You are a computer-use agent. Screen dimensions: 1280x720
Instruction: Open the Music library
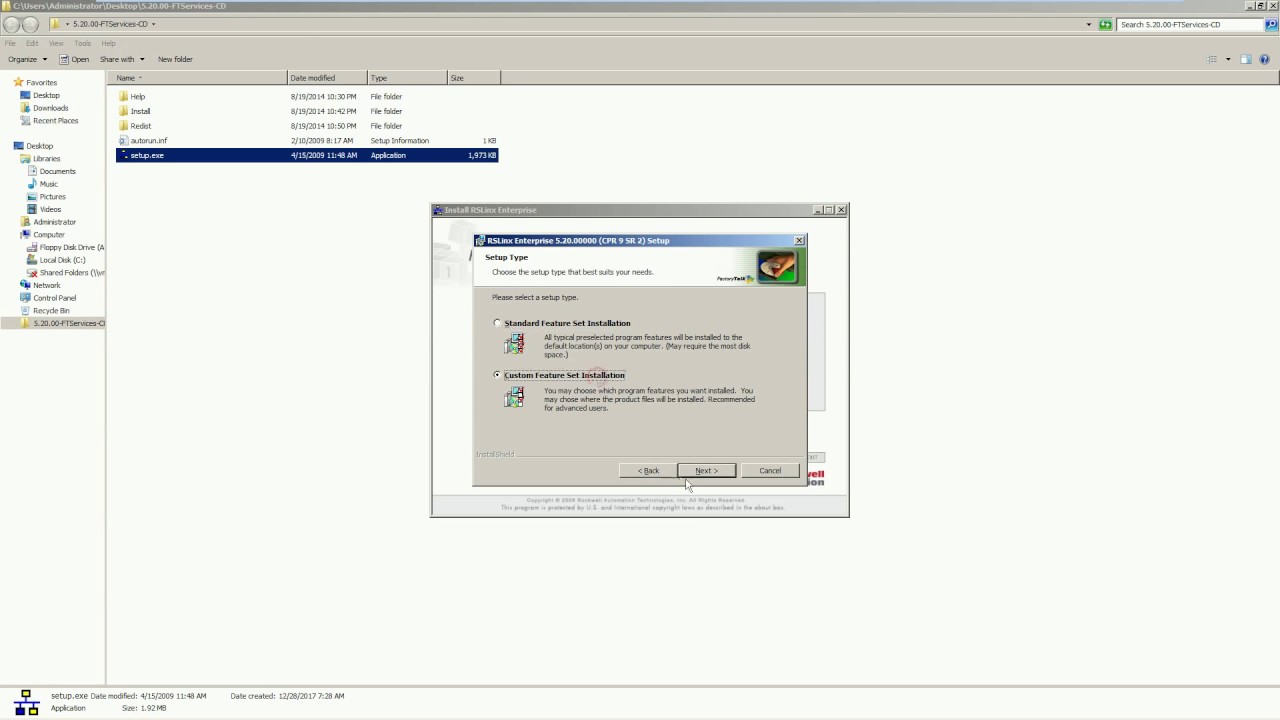[x=48, y=184]
